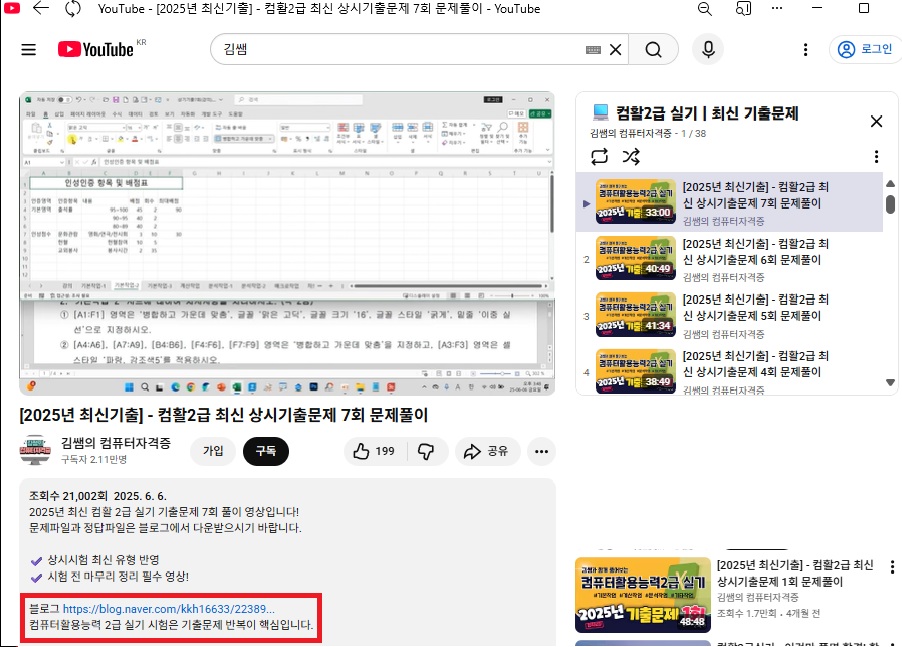Click the video player showing Excel tutorial

point(286,243)
